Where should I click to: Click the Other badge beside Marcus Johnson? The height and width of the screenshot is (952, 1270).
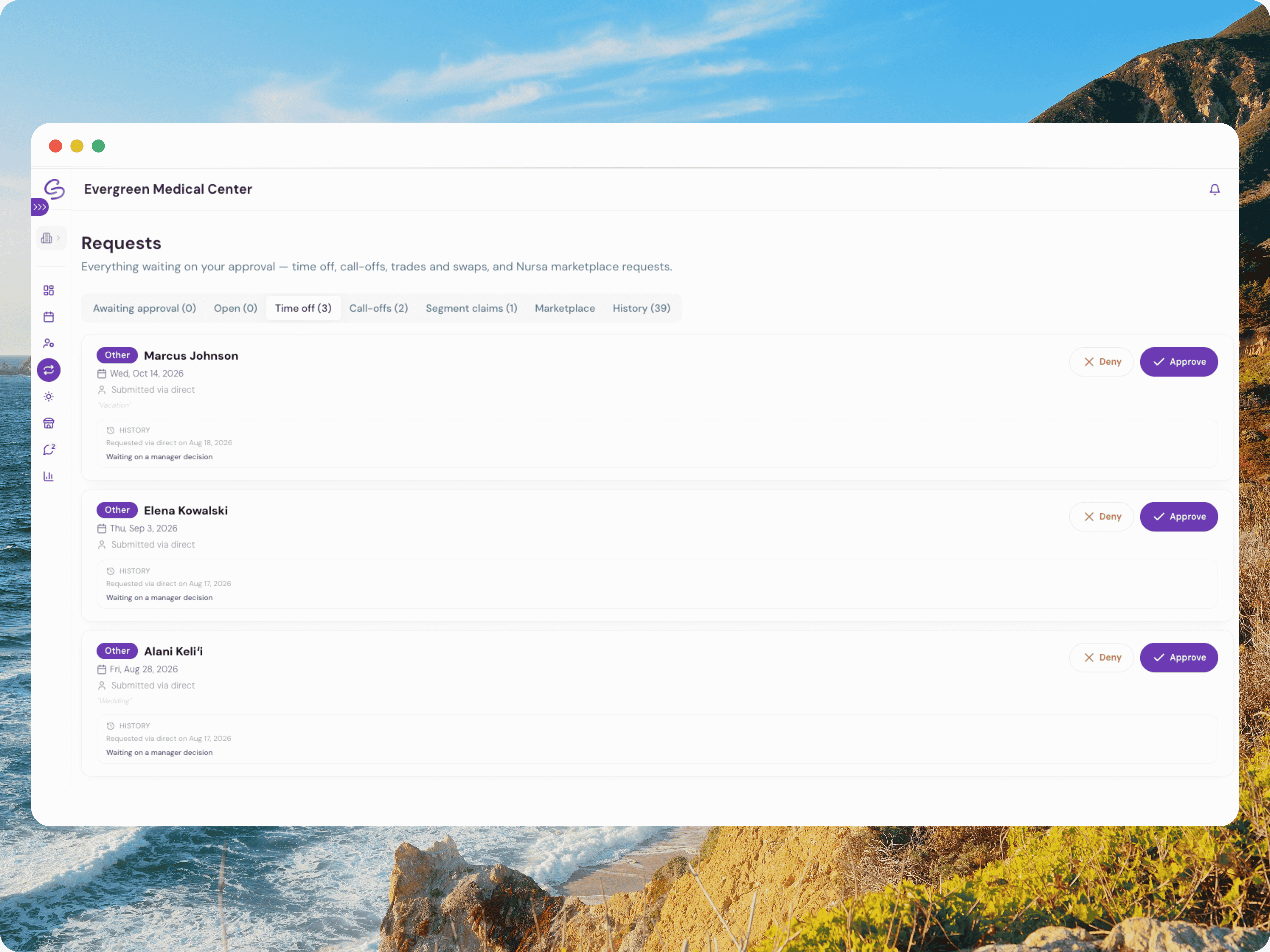click(x=117, y=355)
